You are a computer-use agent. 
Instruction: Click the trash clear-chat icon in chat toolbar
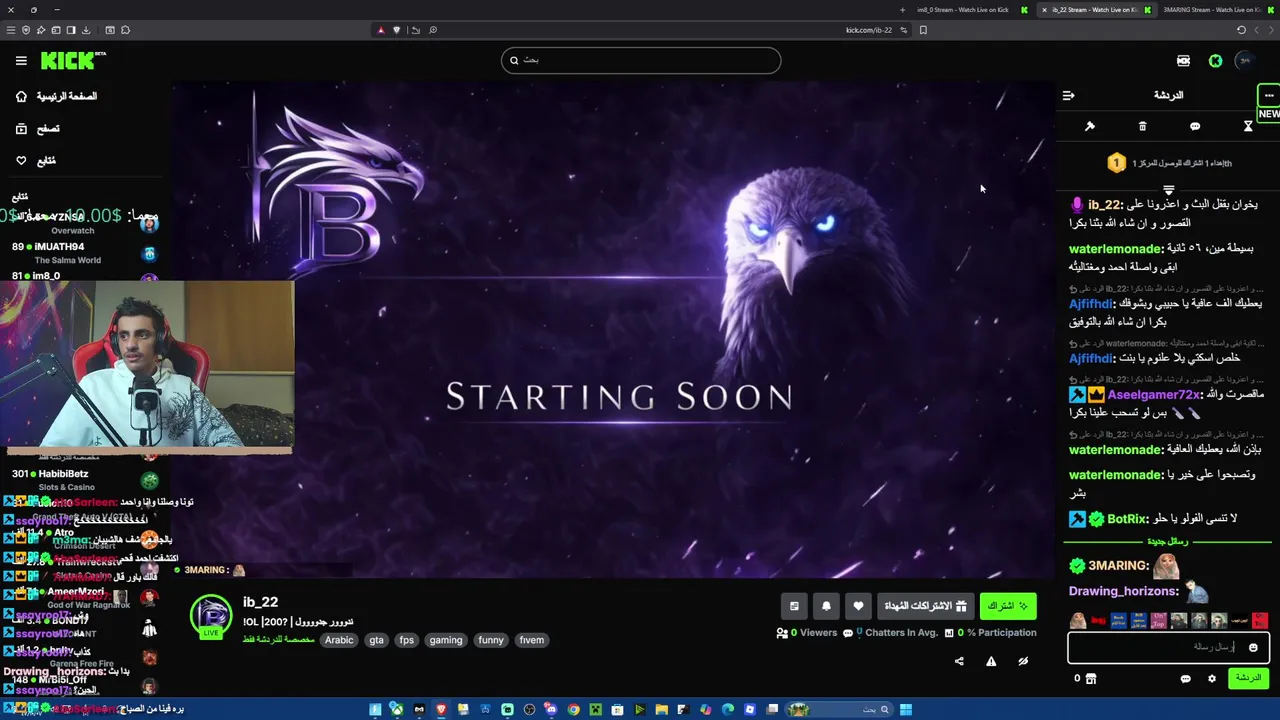point(1142,126)
